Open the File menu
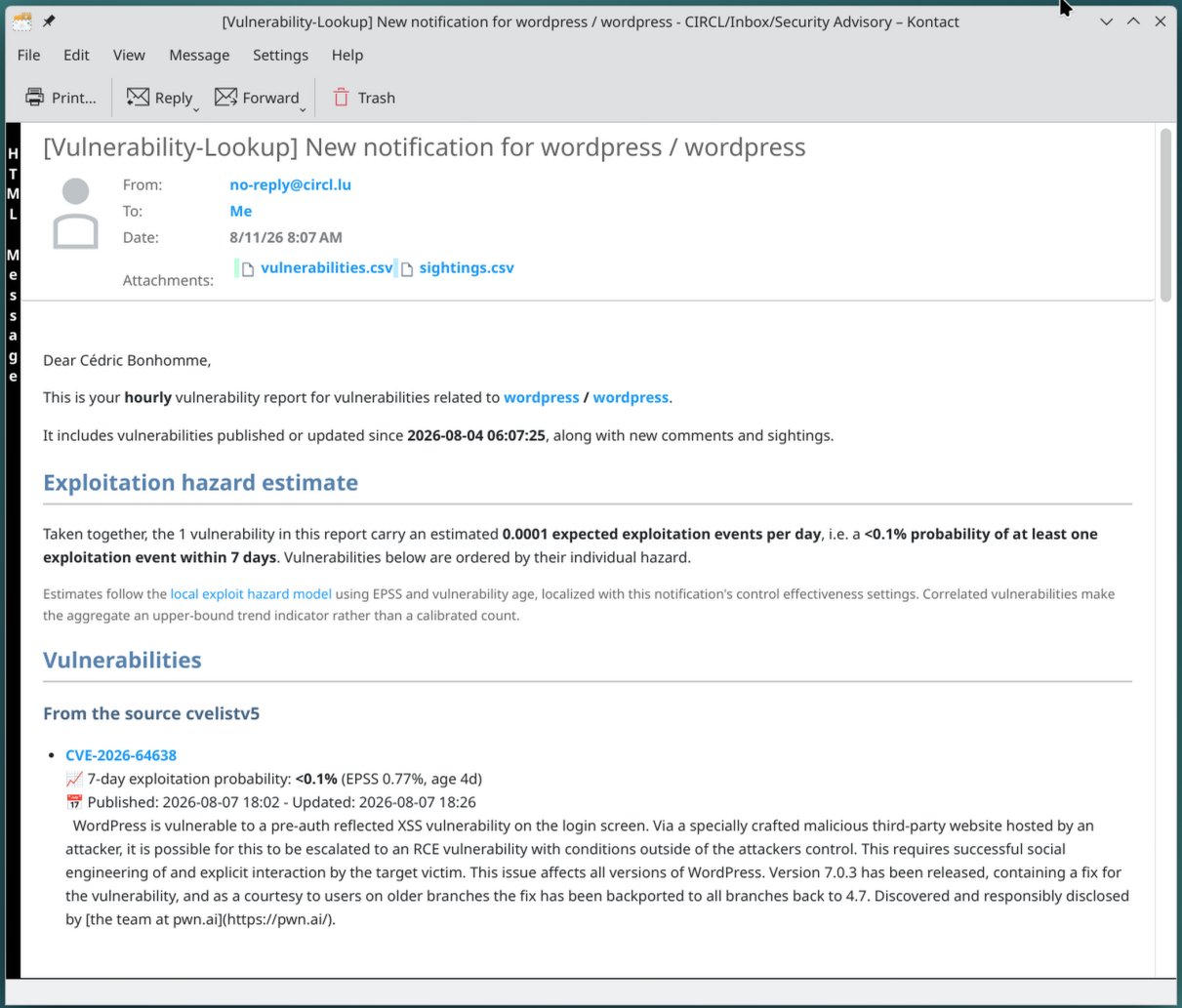This screenshot has width=1182, height=1008. coord(29,55)
